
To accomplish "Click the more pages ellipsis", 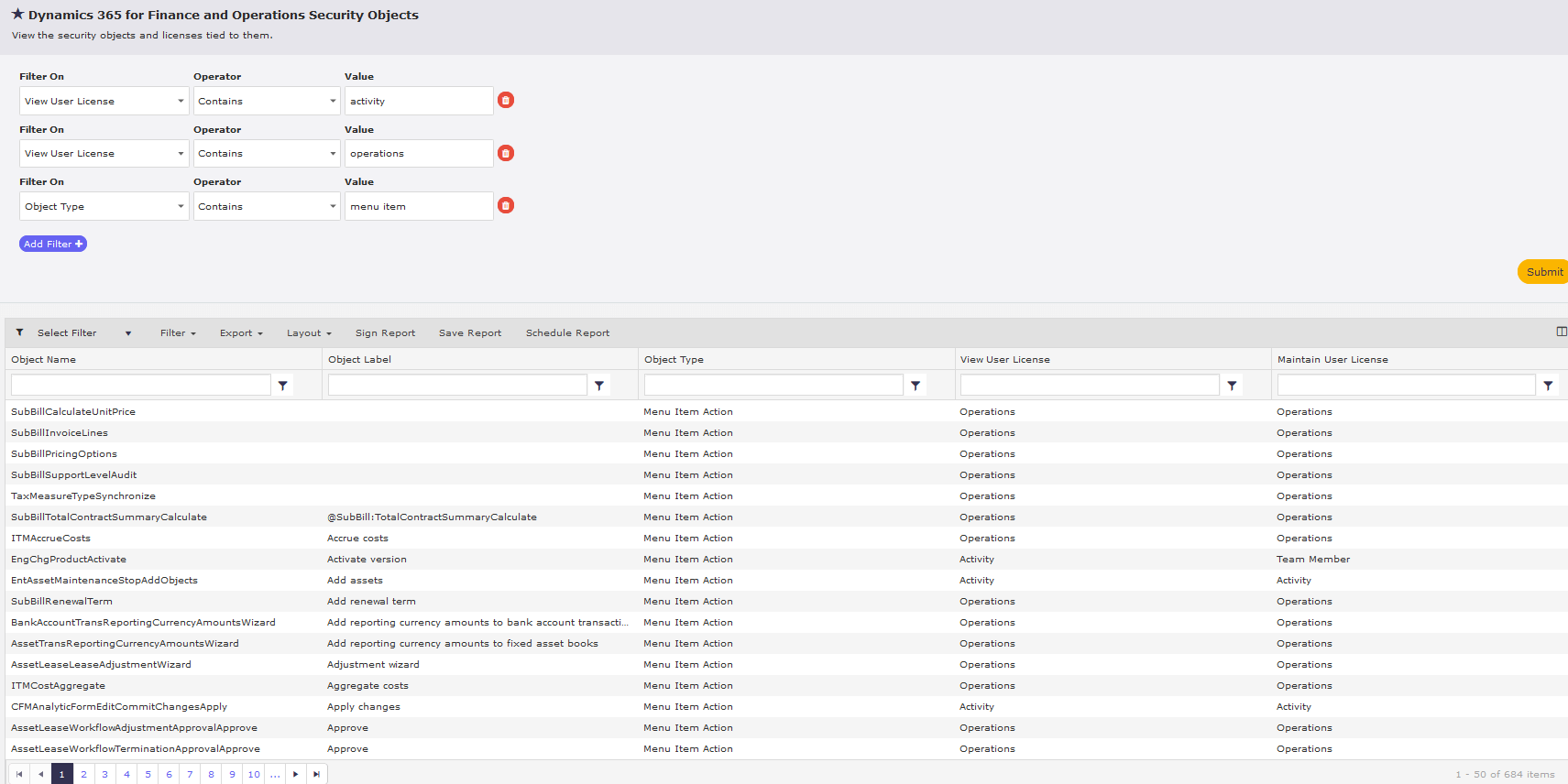I will point(275,774).
